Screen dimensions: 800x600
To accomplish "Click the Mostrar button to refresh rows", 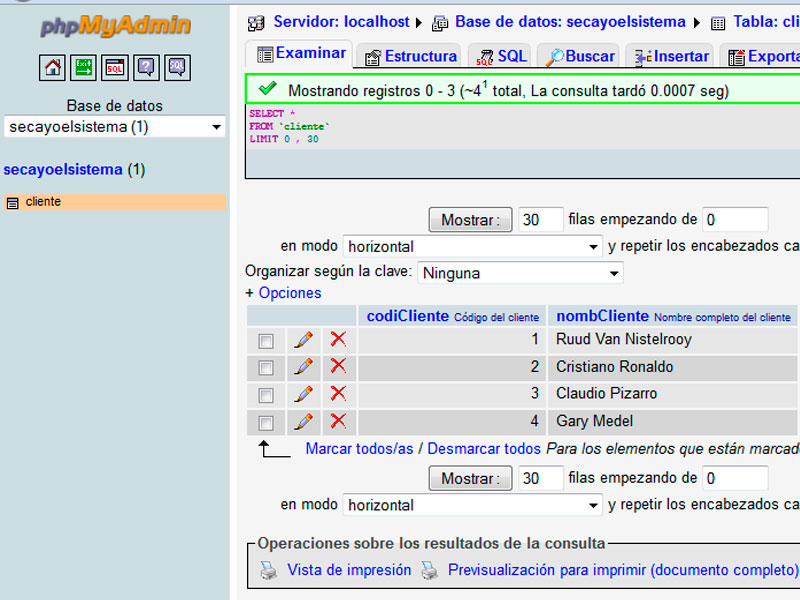I will tap(470, 219).
